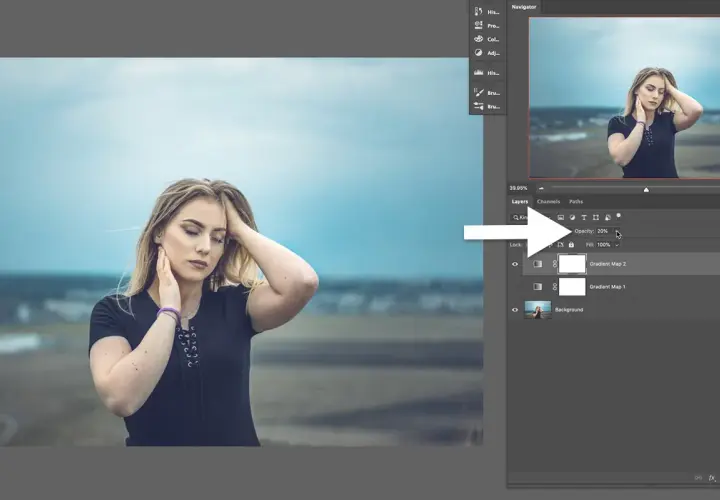Click the woman photo on the canvas
The height and width of the screenshot is (500, 720).
point(241,252)
